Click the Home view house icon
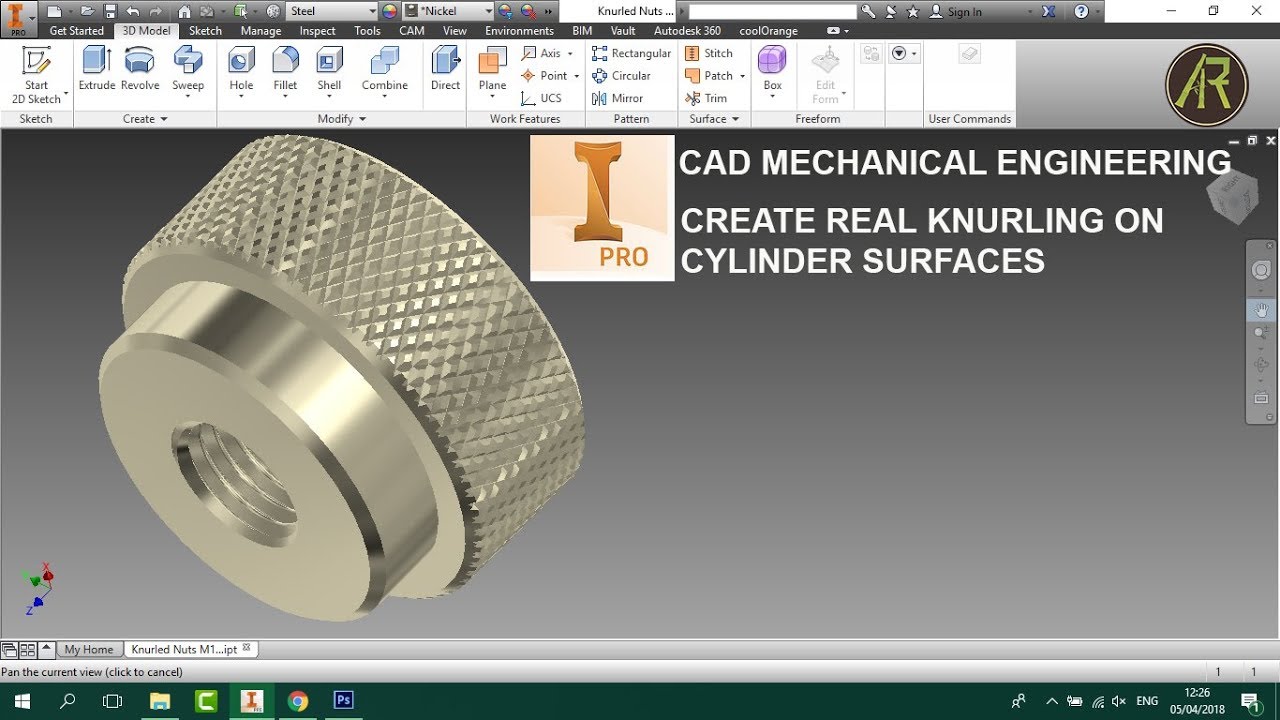 click(184, 11)
